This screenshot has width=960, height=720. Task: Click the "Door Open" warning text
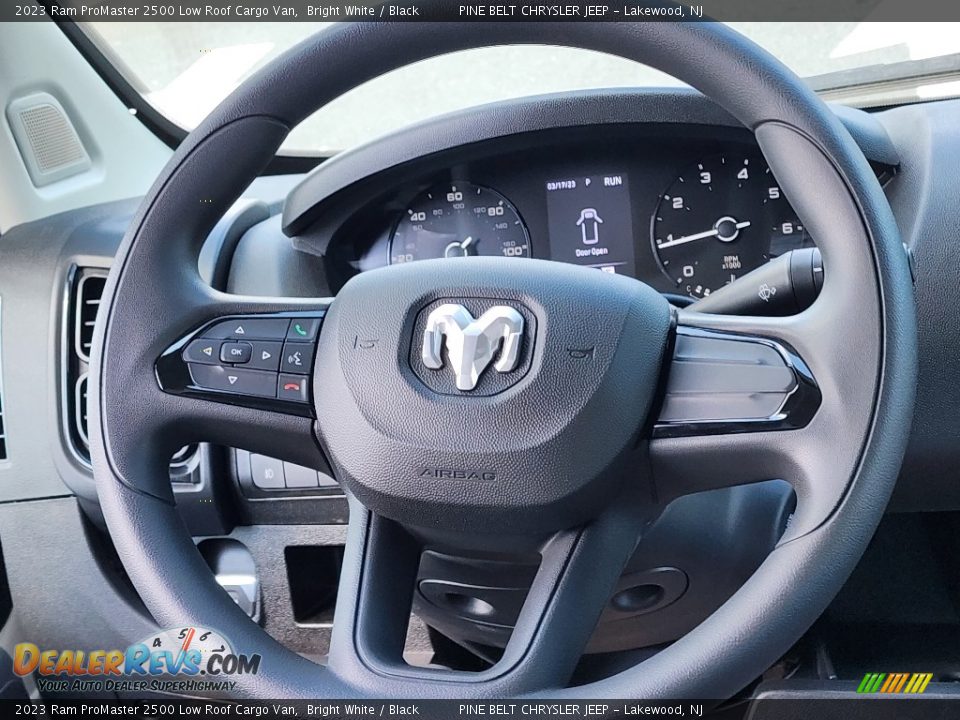(591, 252)
